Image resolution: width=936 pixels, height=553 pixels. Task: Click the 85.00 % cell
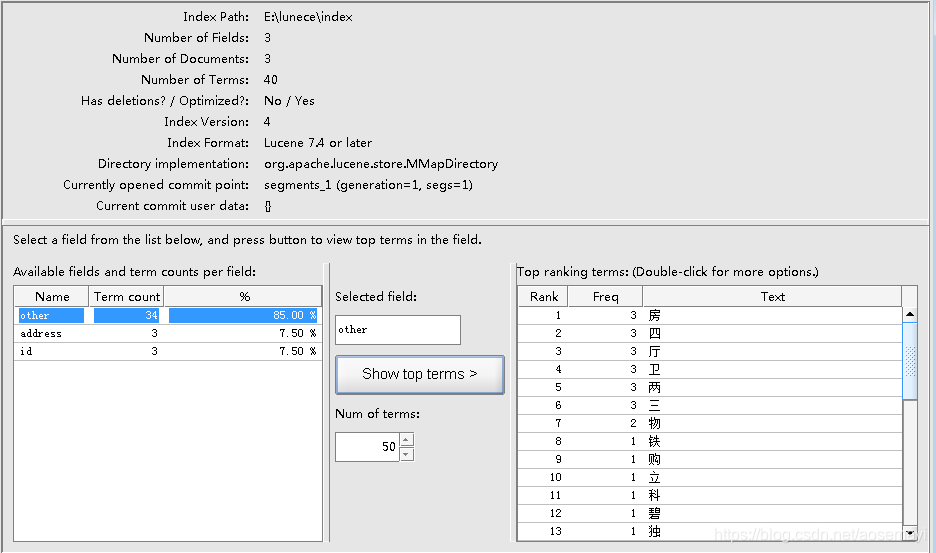pyautogui.click(x=243, y=315)
